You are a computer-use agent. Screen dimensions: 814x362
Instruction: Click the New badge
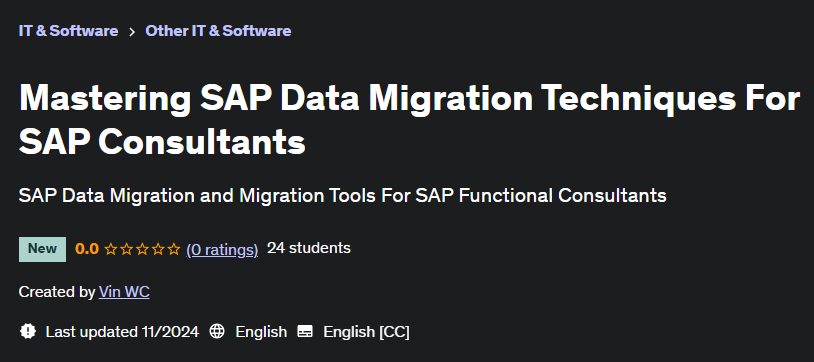(43, 249)
